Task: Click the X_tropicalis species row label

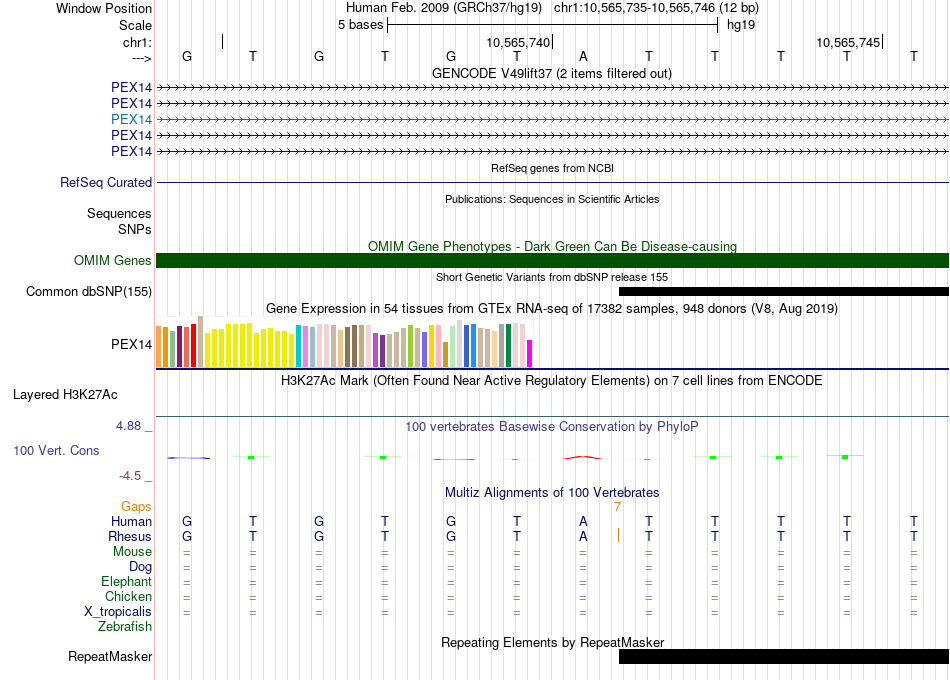Action: 118,612
